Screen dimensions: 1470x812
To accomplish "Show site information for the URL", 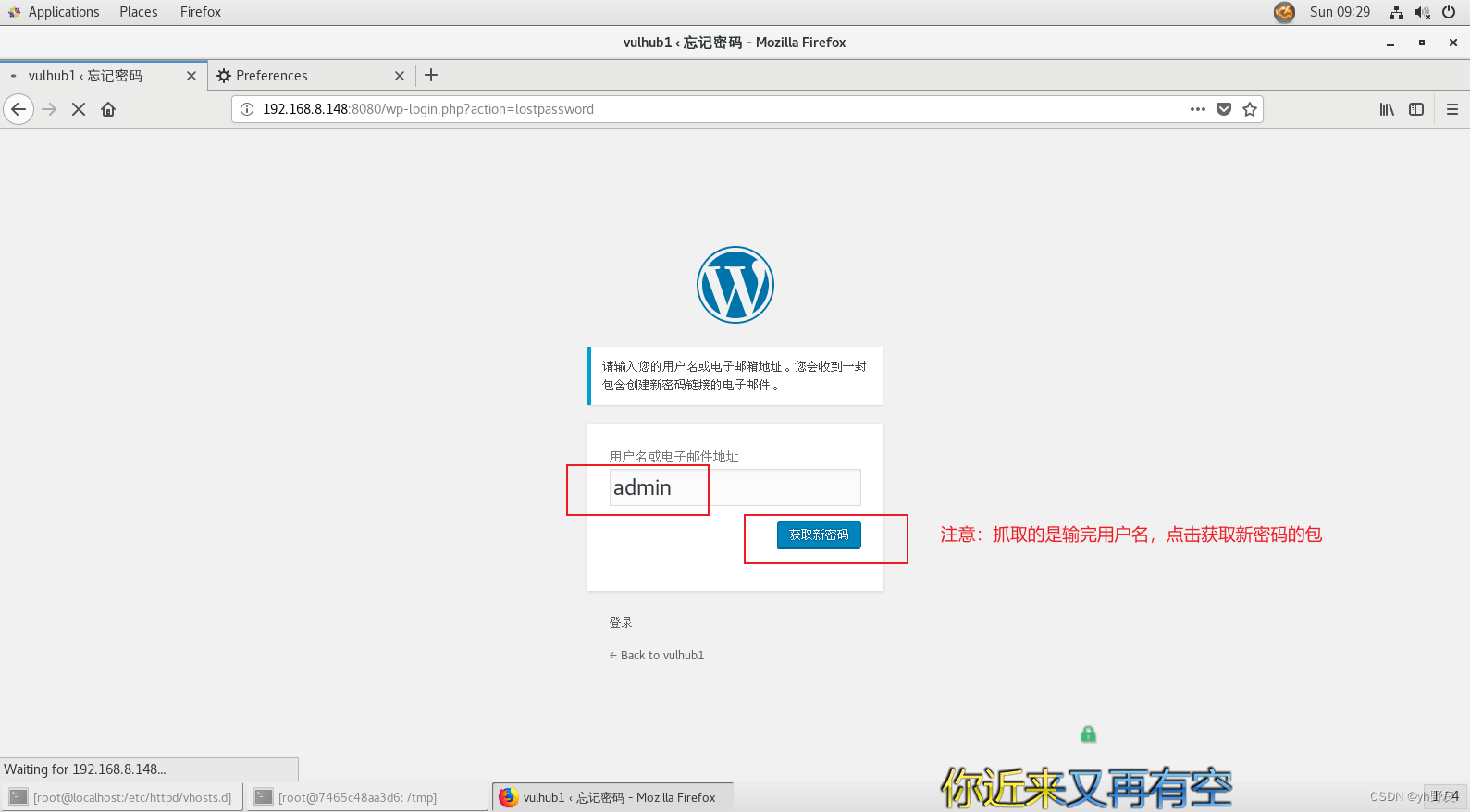I will click(247, 109).
